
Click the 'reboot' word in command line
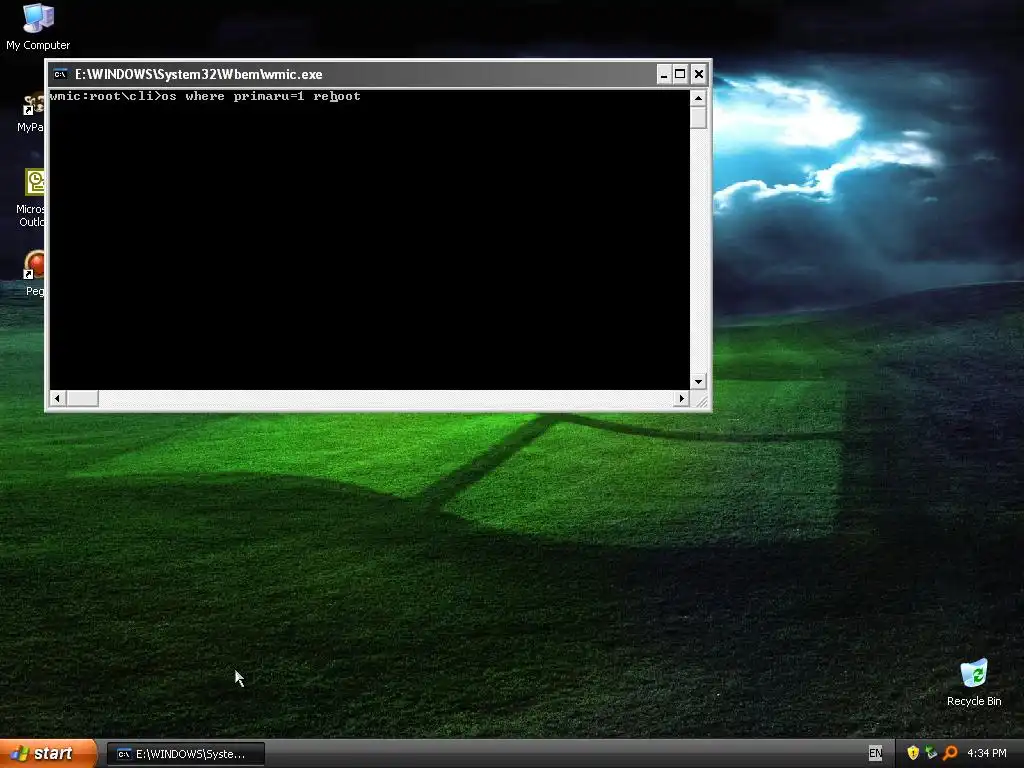[x=337, y=97]
